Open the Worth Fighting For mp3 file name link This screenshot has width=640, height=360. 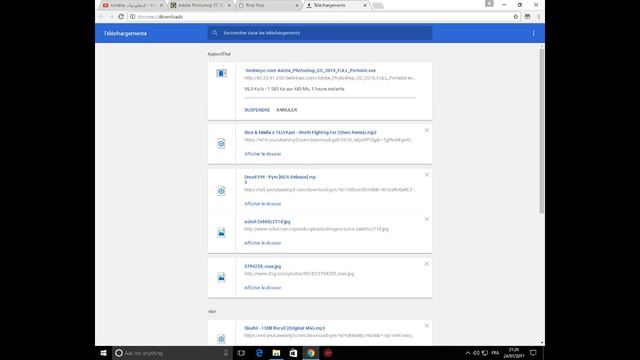coord(310,133)
